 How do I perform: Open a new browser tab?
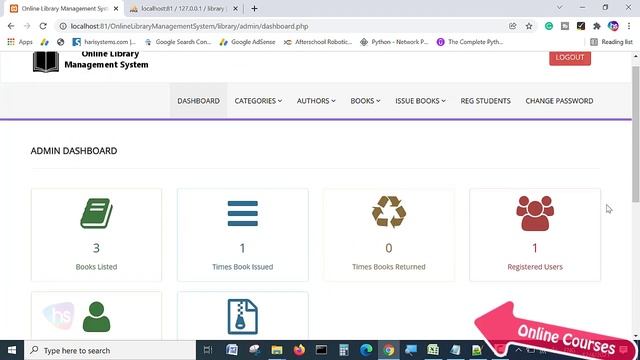point(254,8)
